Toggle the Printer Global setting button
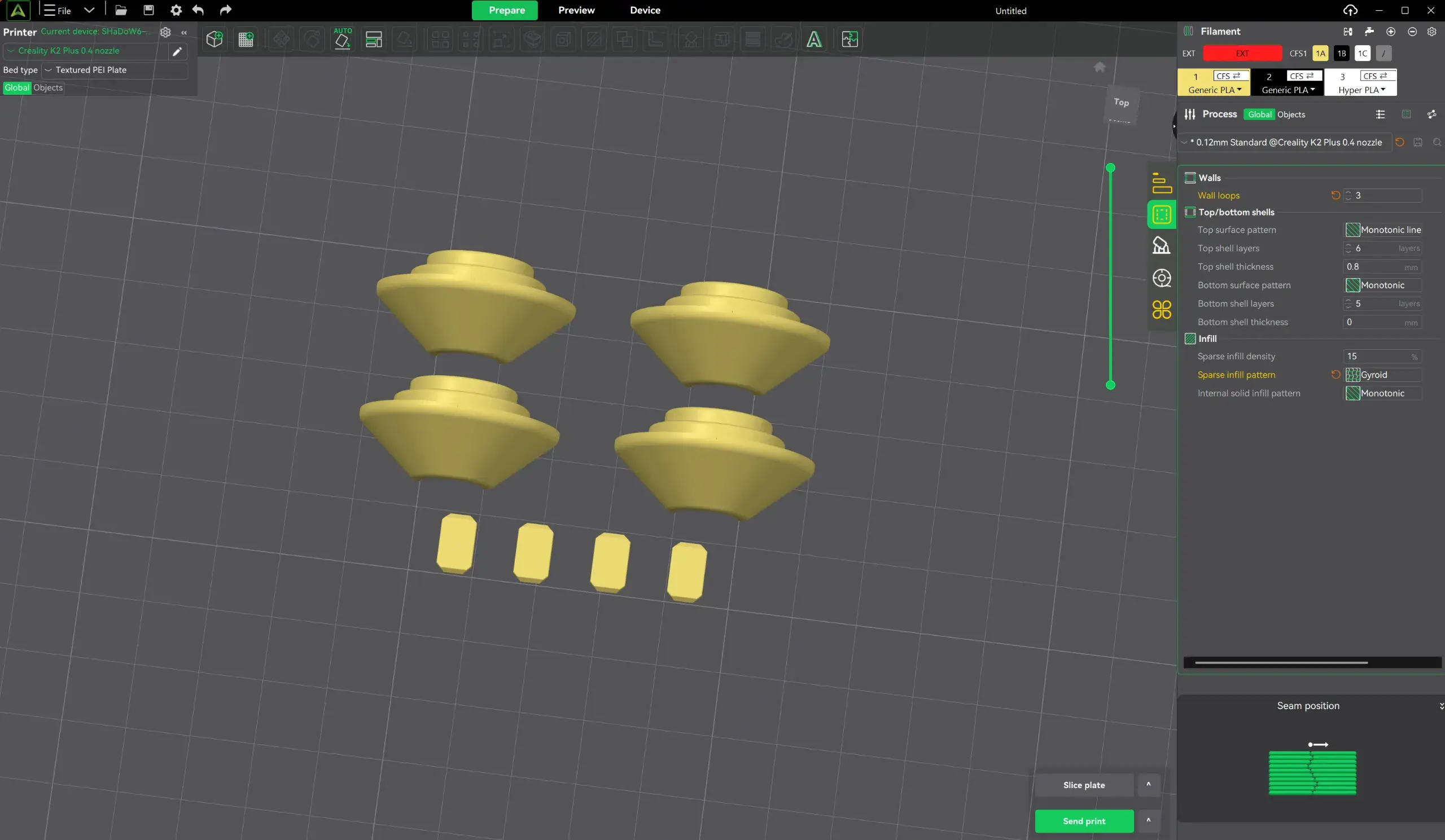This screenshot has height=840, width=1445. [16, 87]
